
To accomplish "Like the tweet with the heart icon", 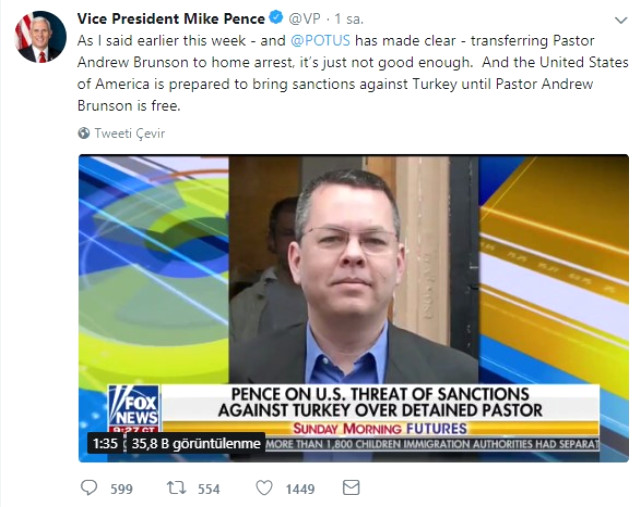I will [264, 488].
